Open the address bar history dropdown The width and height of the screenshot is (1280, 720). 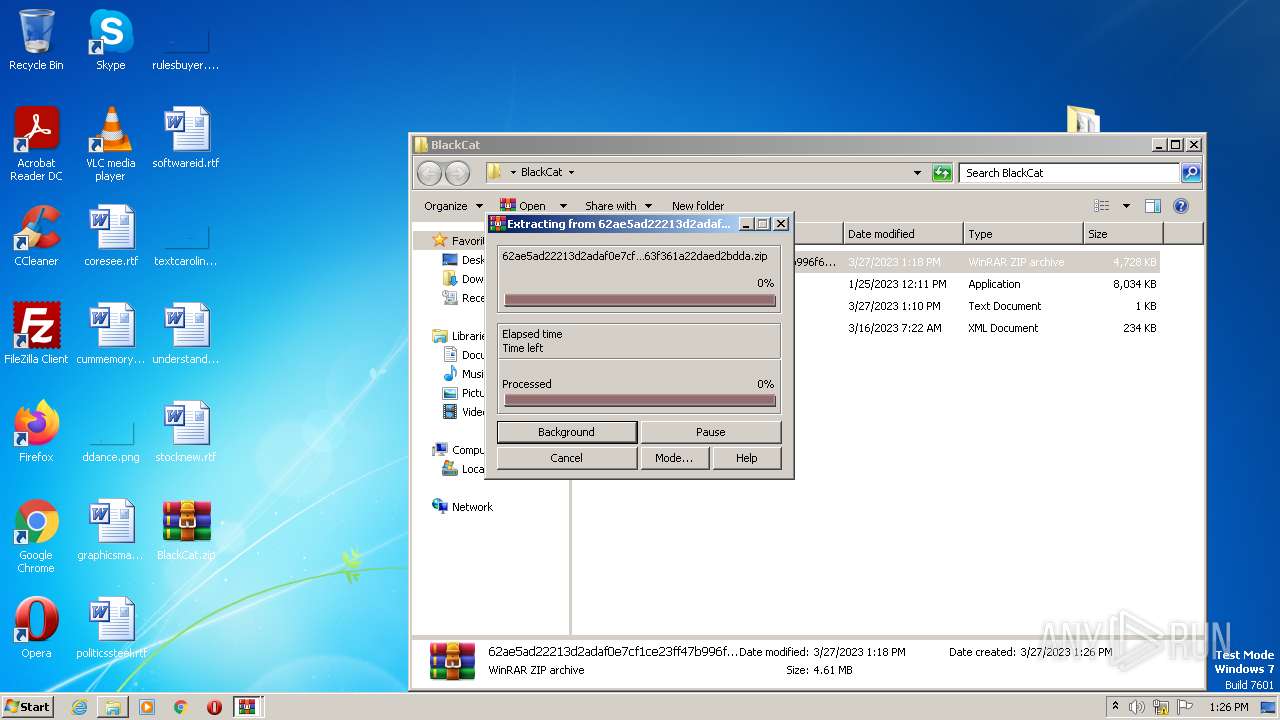click(x=917, y=173)
